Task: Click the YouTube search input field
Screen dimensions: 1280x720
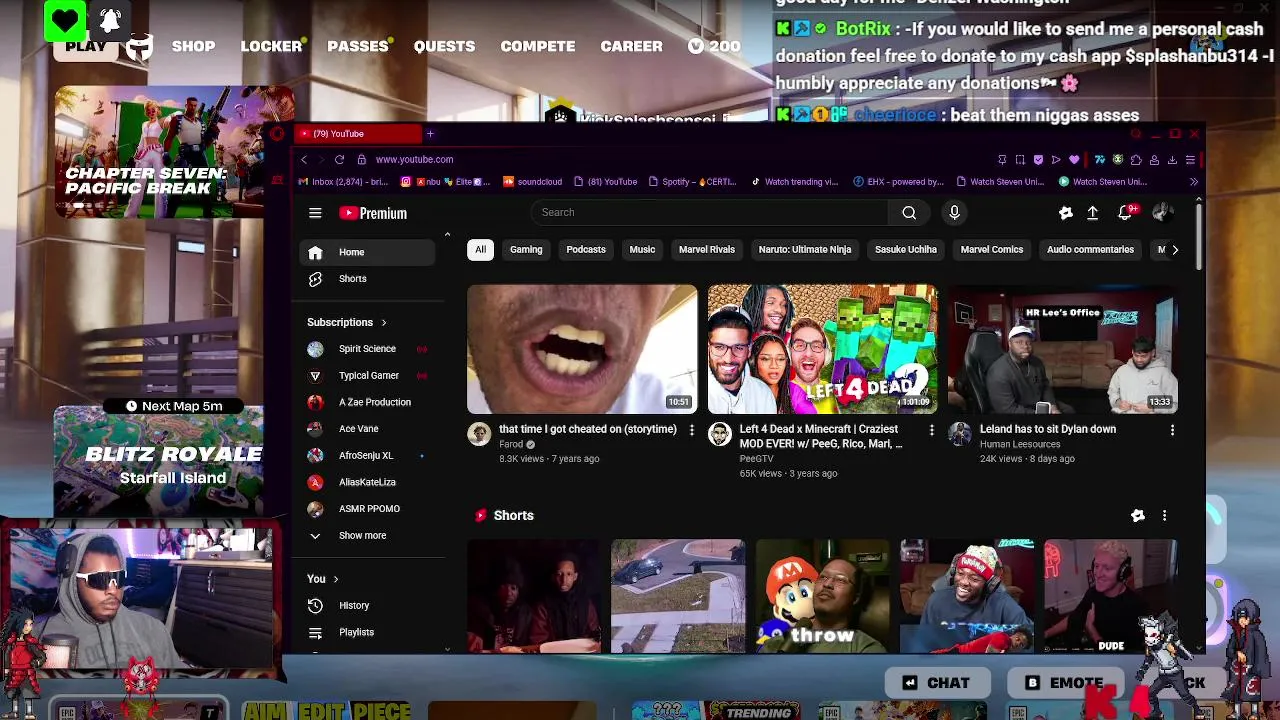Action: (x=709, y=212)
